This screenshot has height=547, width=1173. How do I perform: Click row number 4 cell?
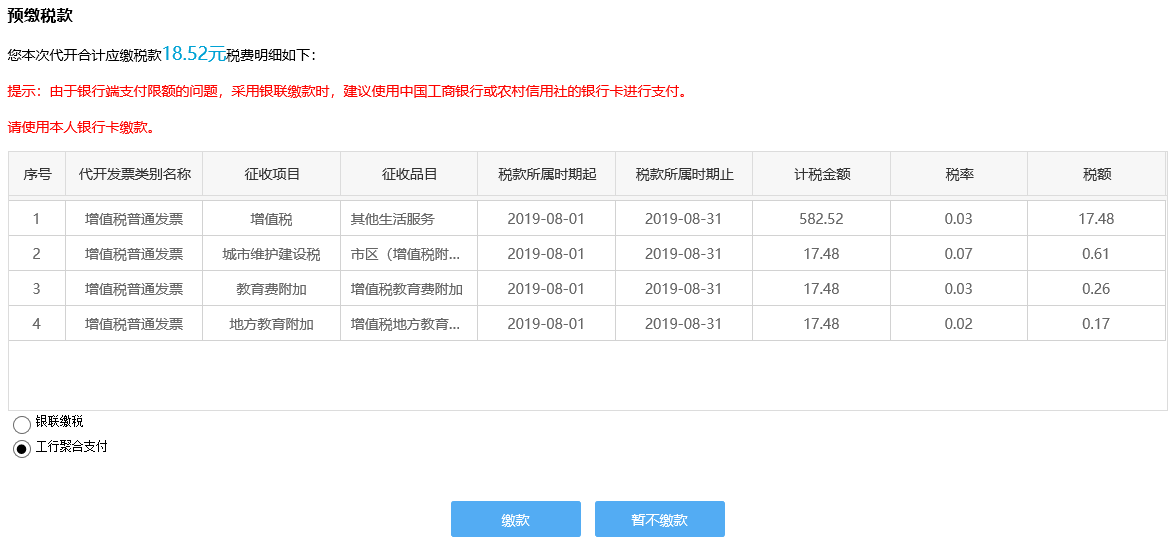[37, 324]
